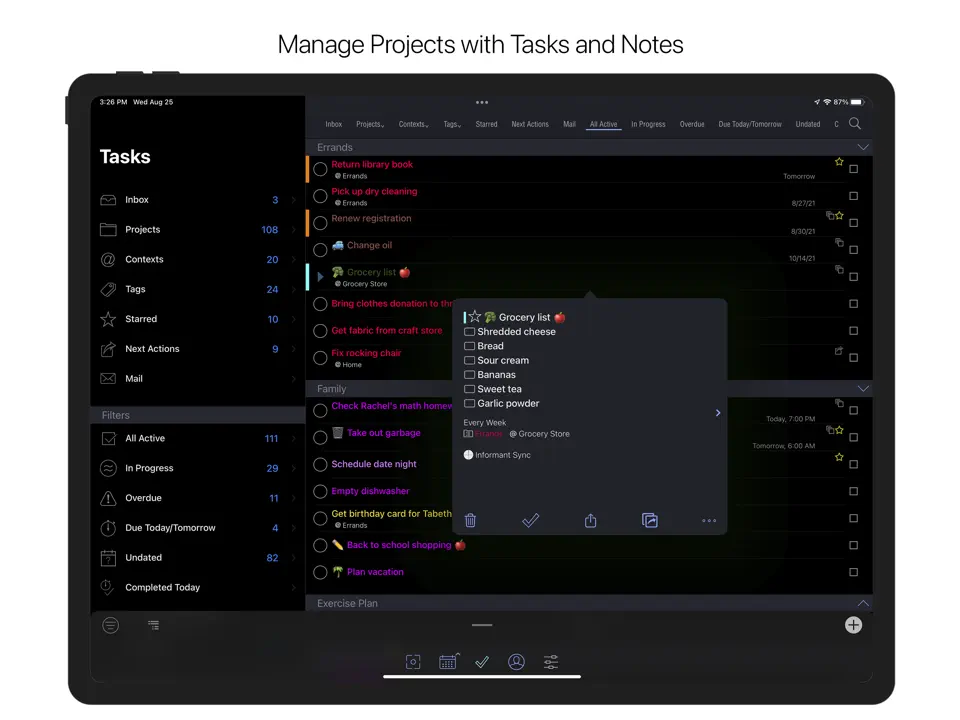
Task: Delete the Grocery list task with trash icon
Action: [x=470, y=520]
